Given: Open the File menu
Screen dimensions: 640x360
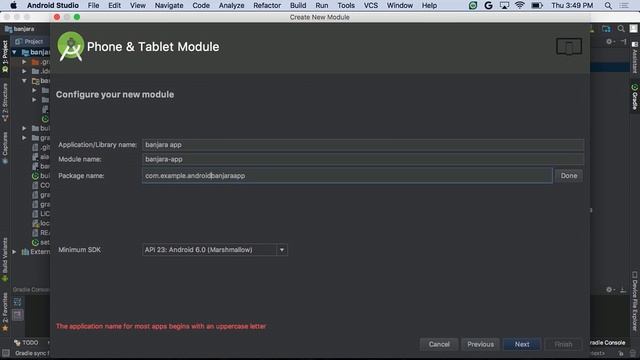Looking at the screenshot, I should (93, 5).
